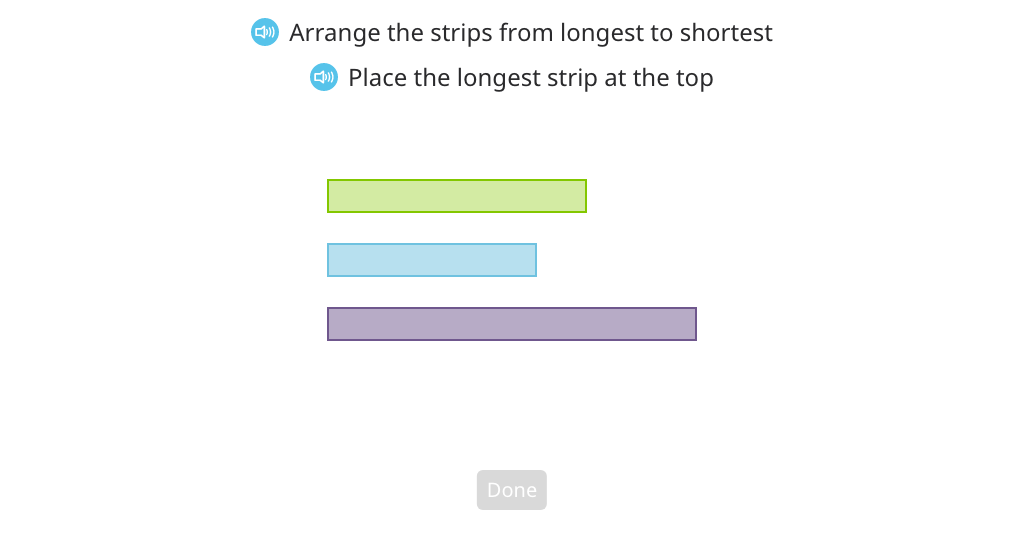Click the 'Place the longest strip at the top' text
The width and height of the screenshot is (1024, 560).
pos(531,78)
